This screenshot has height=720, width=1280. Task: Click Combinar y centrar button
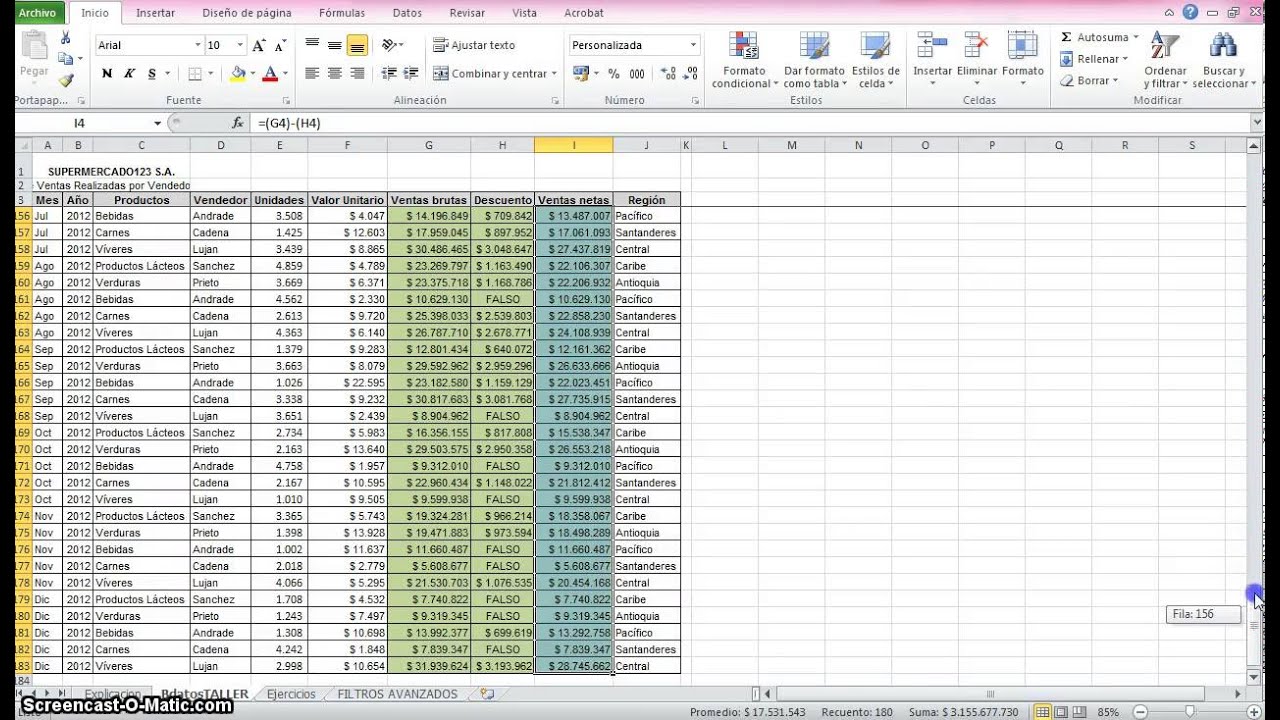[x=489, y=73]
